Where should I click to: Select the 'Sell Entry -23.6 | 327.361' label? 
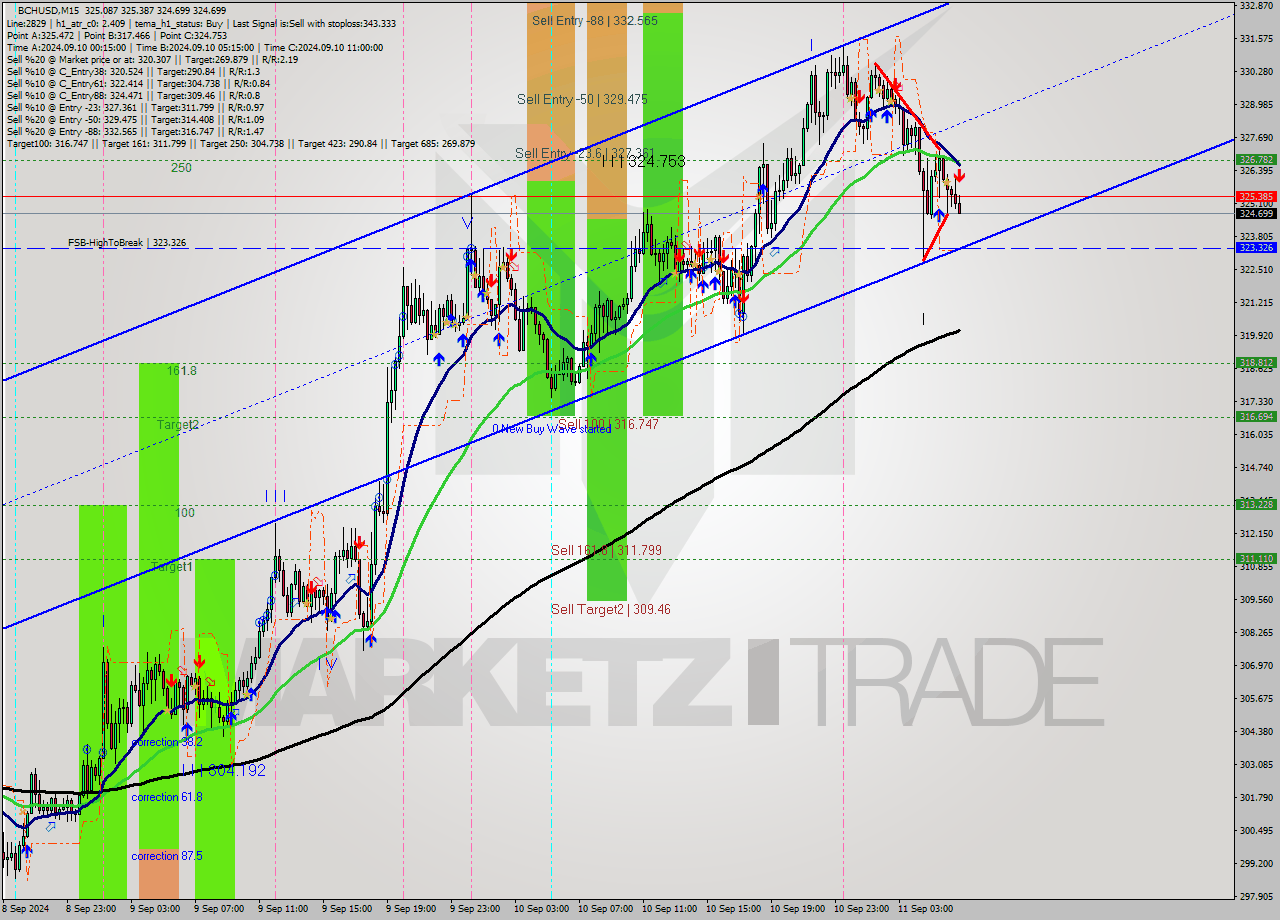coord(585,153)
